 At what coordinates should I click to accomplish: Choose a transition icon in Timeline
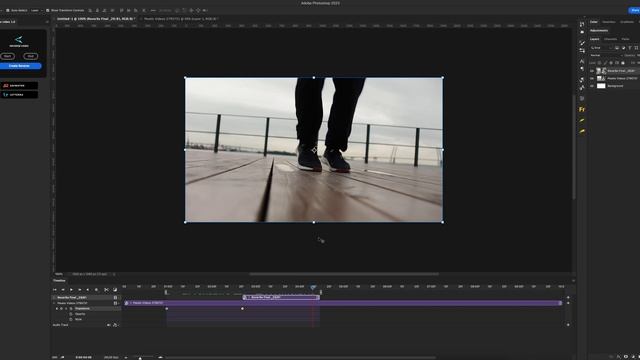point(115,290)
